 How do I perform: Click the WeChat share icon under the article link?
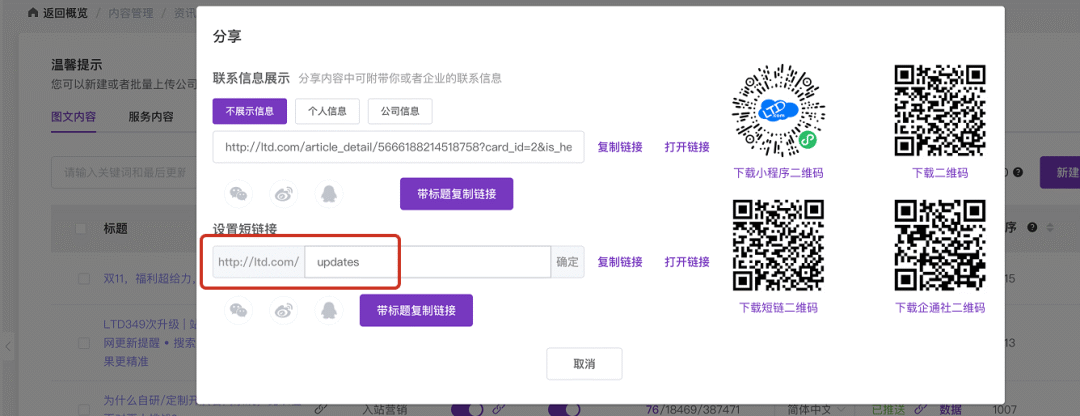(238, 194)
